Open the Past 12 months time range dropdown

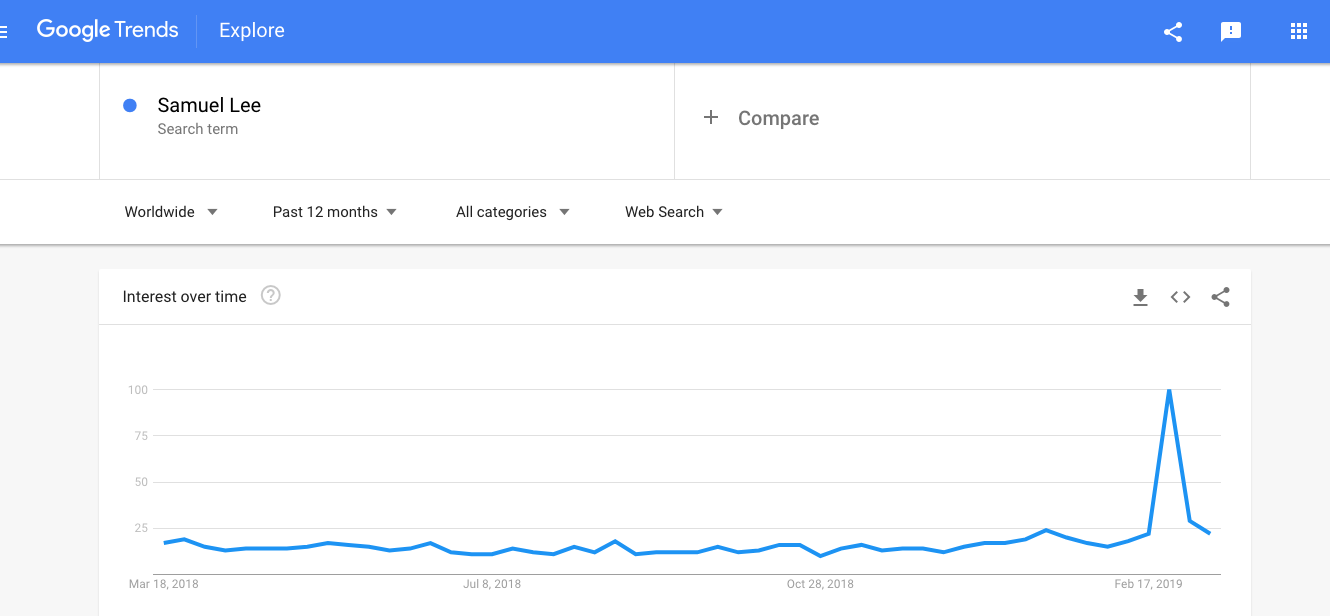tap(334, 212)
